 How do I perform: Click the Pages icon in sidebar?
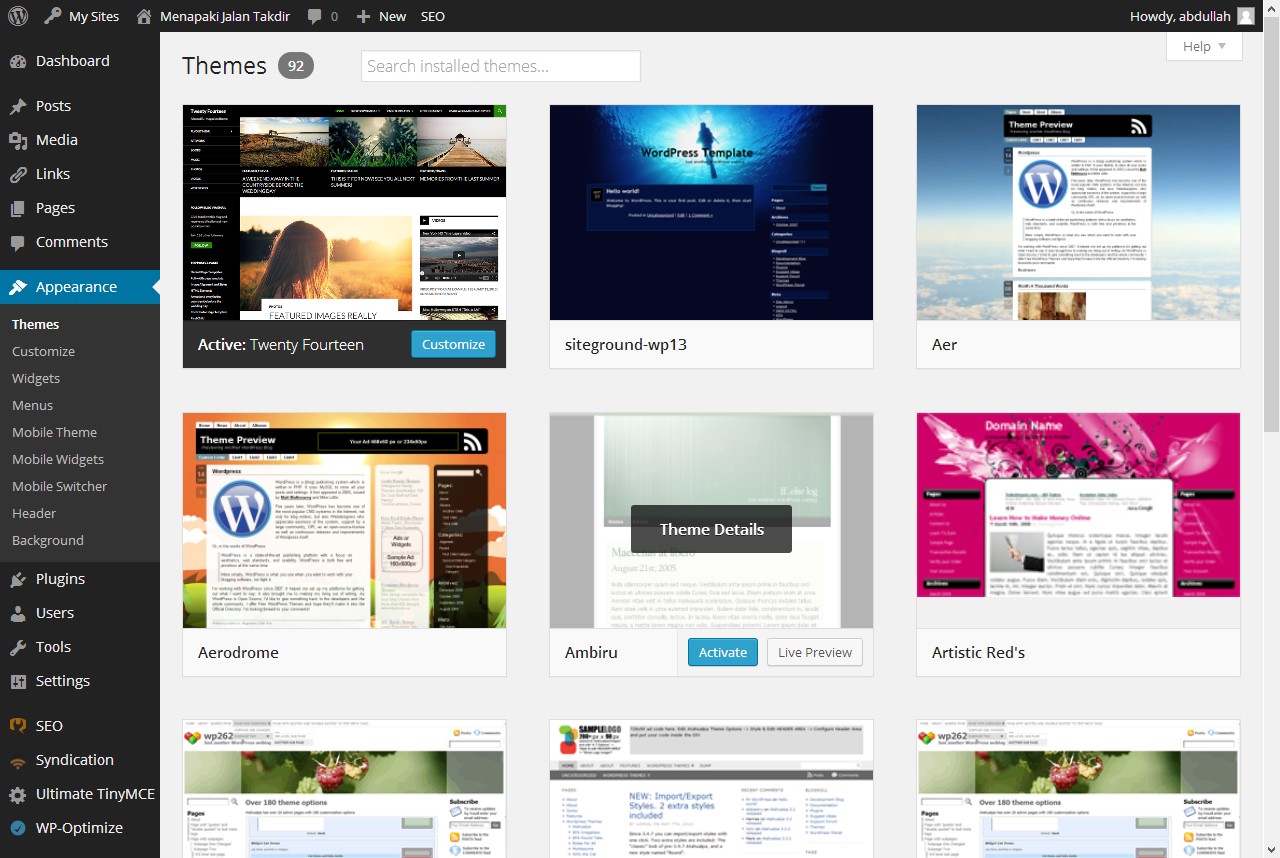pyautogui.click(x=18, y=208)
